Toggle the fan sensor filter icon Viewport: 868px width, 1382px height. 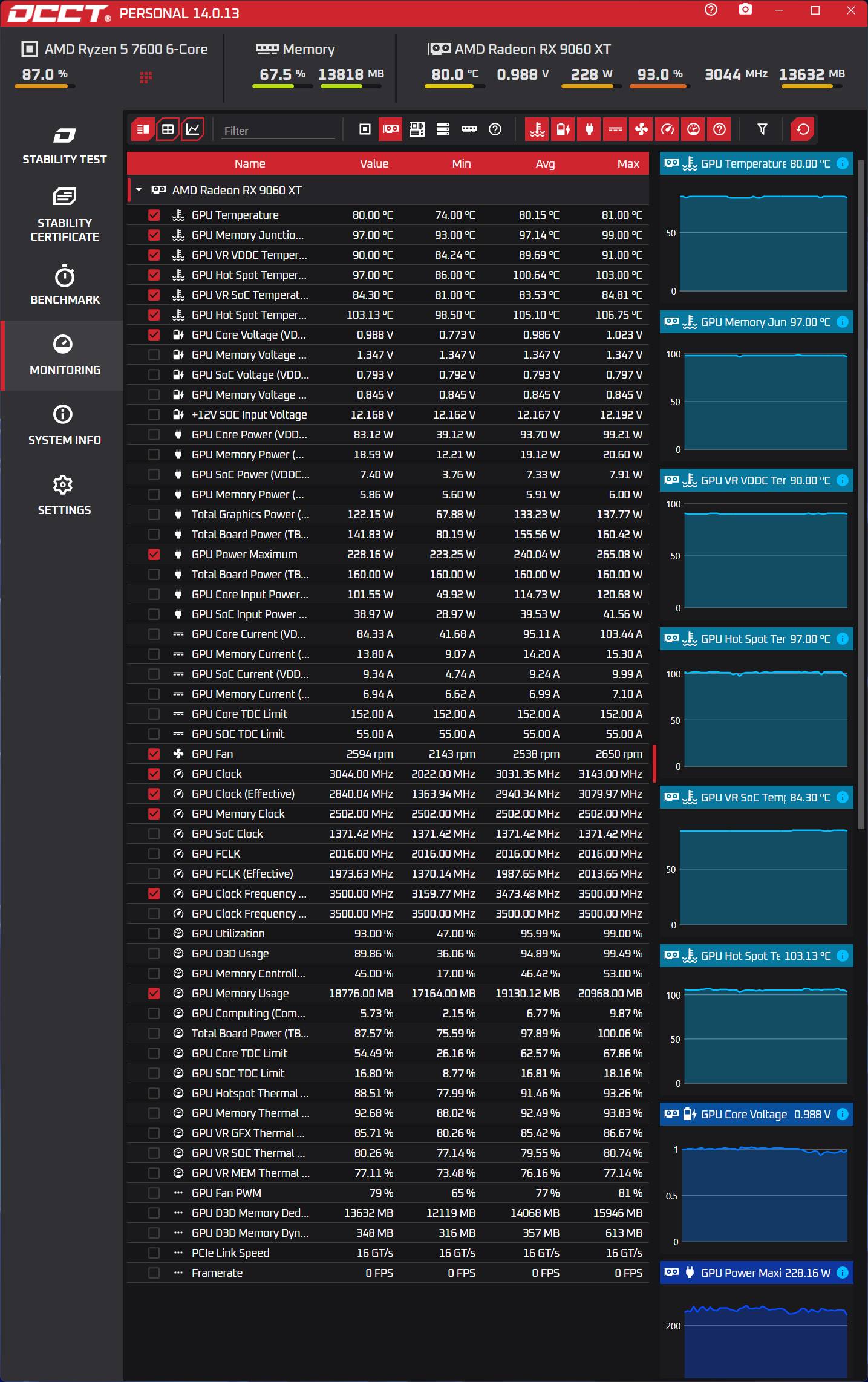[641, 129]
